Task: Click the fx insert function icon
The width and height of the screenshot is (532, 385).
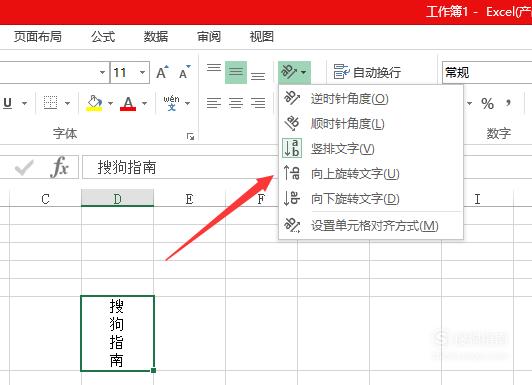Action: pyautogui.click(x=60, y=167)
